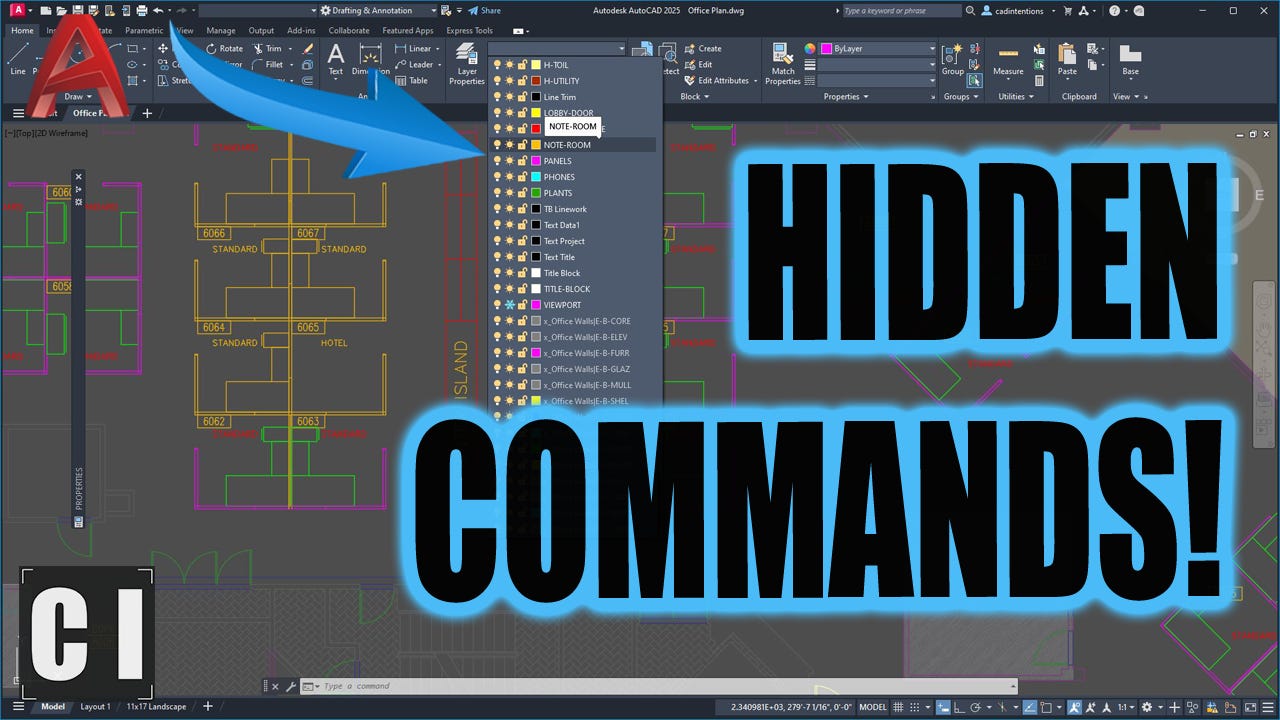Image resolution: width=1280 pixels, height=720 pixels.
Task: Open a file with the folder icon
Action: coord(62,10)
